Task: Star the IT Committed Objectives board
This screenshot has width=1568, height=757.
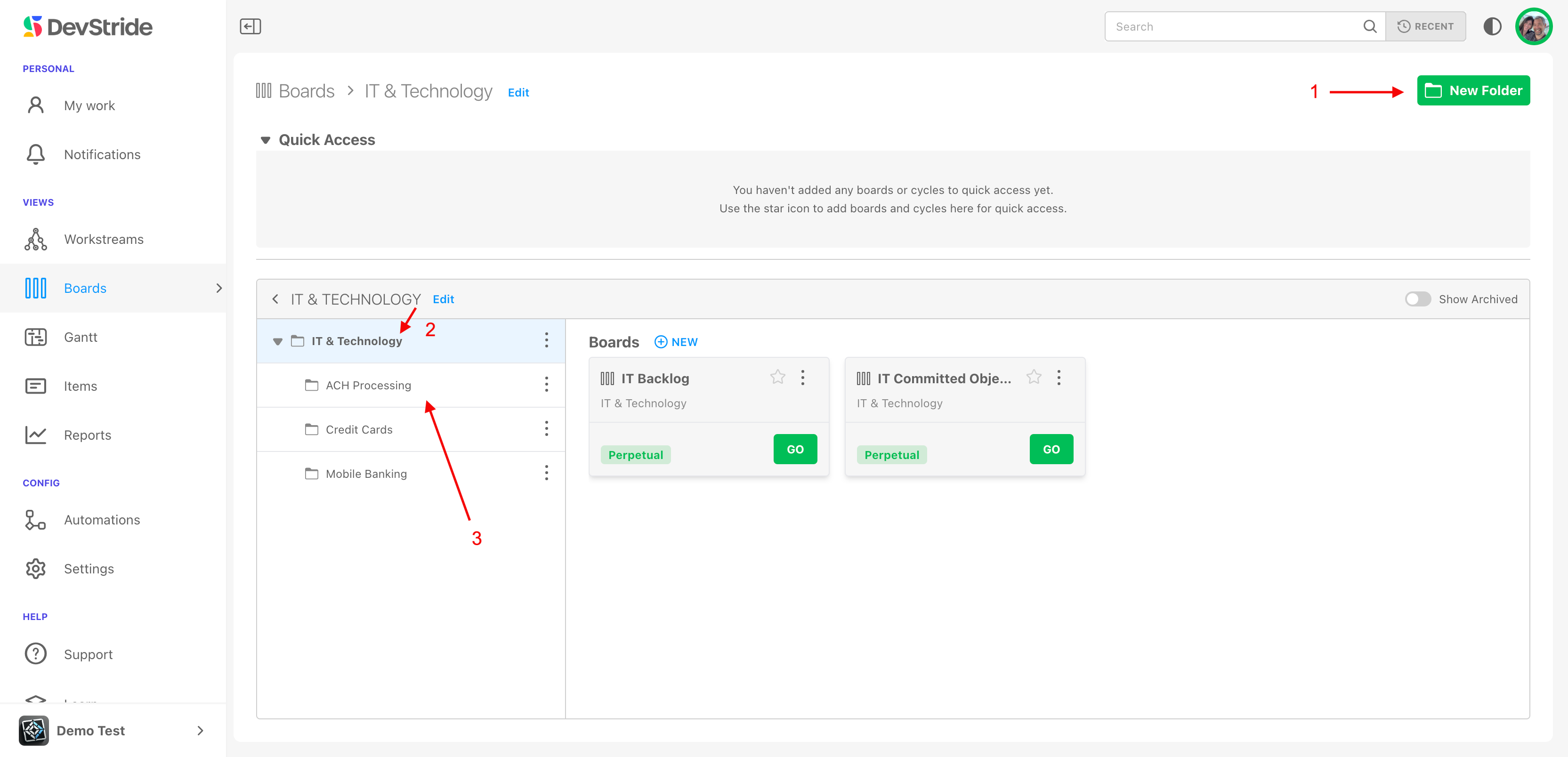Action: [1034, 377]
